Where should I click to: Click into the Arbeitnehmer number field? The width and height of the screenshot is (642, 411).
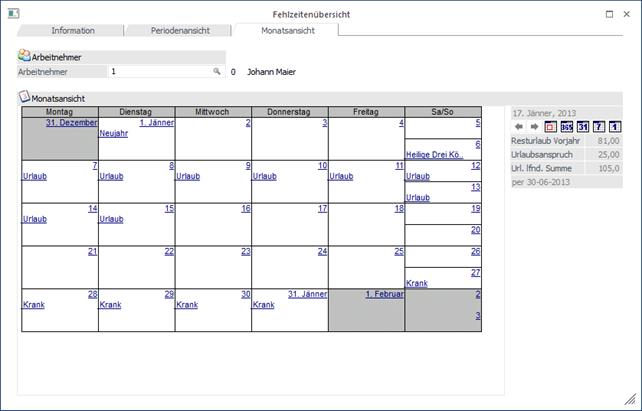pyautogui.click(x=160, y=72)
